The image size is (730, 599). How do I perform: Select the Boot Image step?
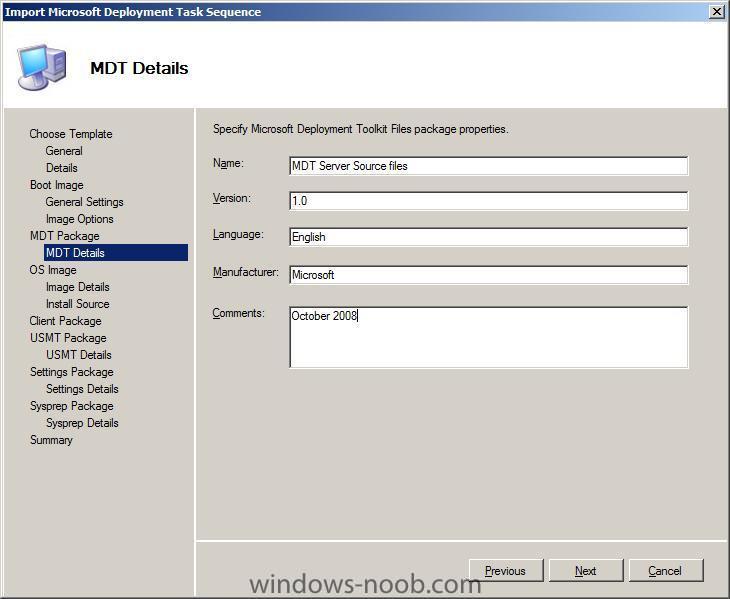[x=57, y=185]
